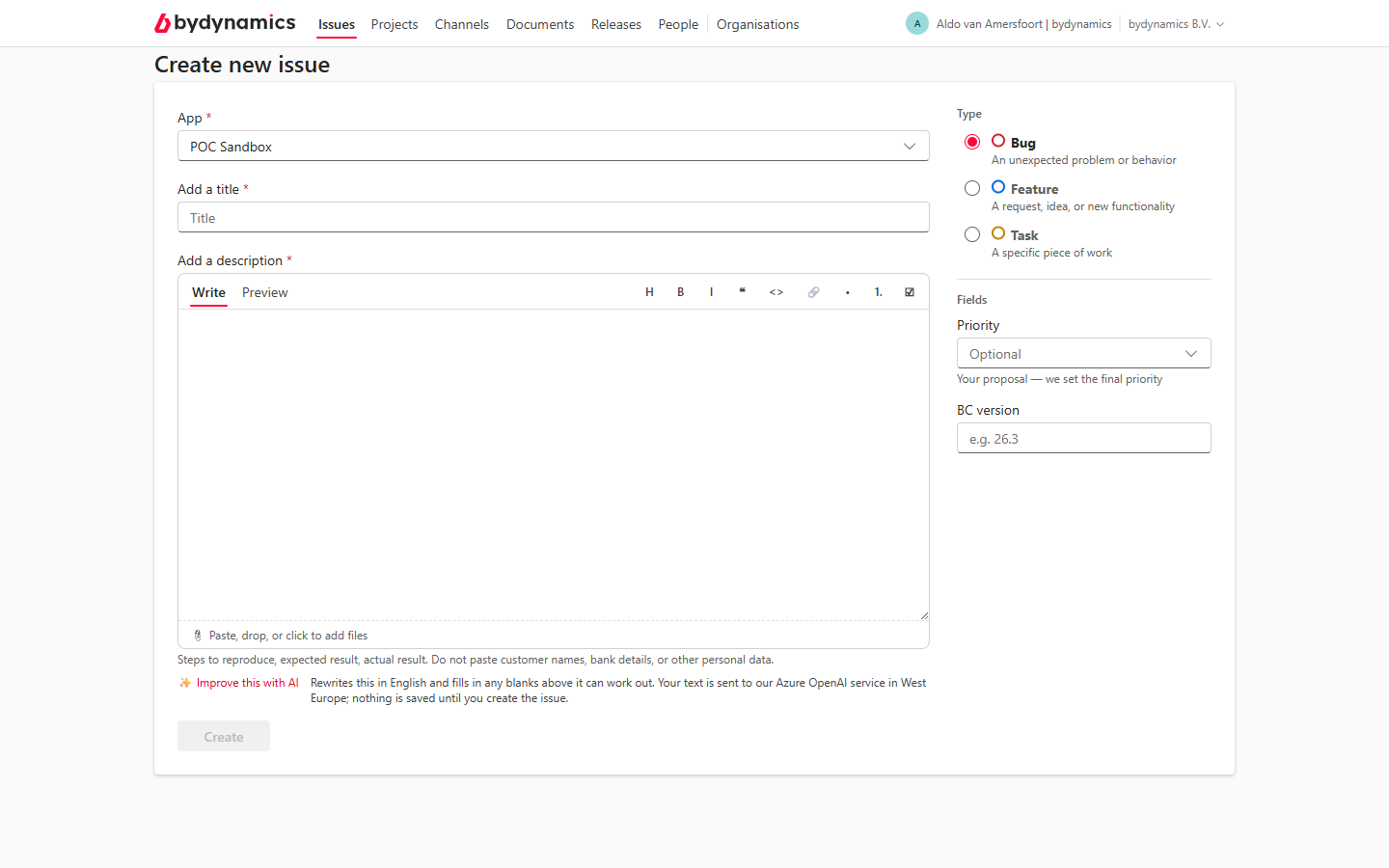Select the Task type radio button
The height and width of the screenshot is (868, 1389).
[972, 234]
